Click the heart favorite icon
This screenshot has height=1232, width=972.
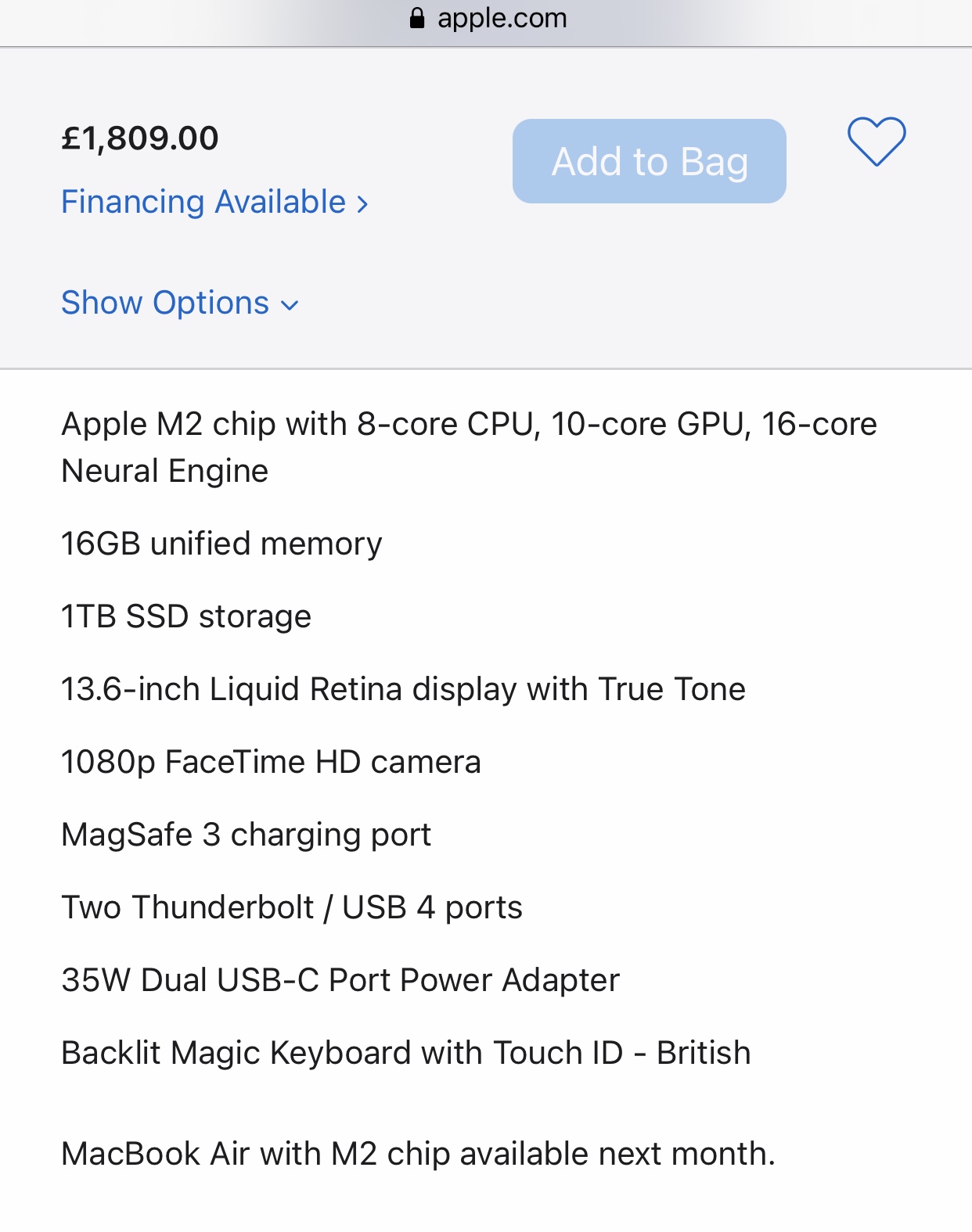[x=877, y=142]
